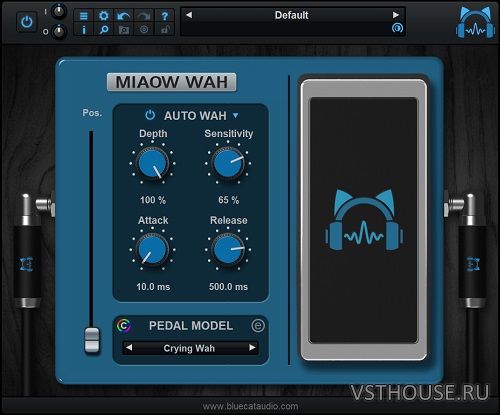Screen dimensions: 500x415
Task: Click the Depth label
Action: coord(153,134)
